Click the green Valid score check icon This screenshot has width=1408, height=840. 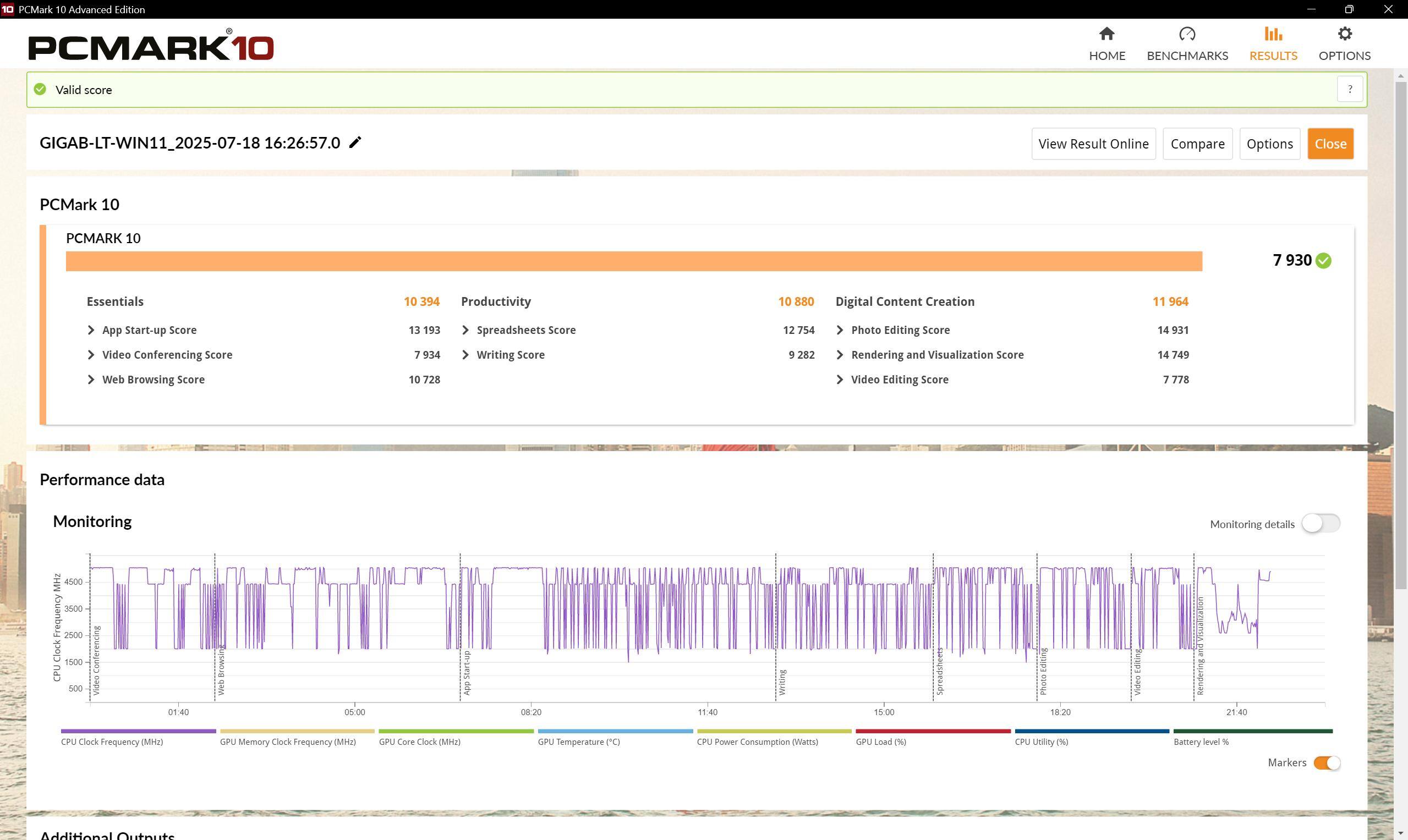click(x=40, y=90)
